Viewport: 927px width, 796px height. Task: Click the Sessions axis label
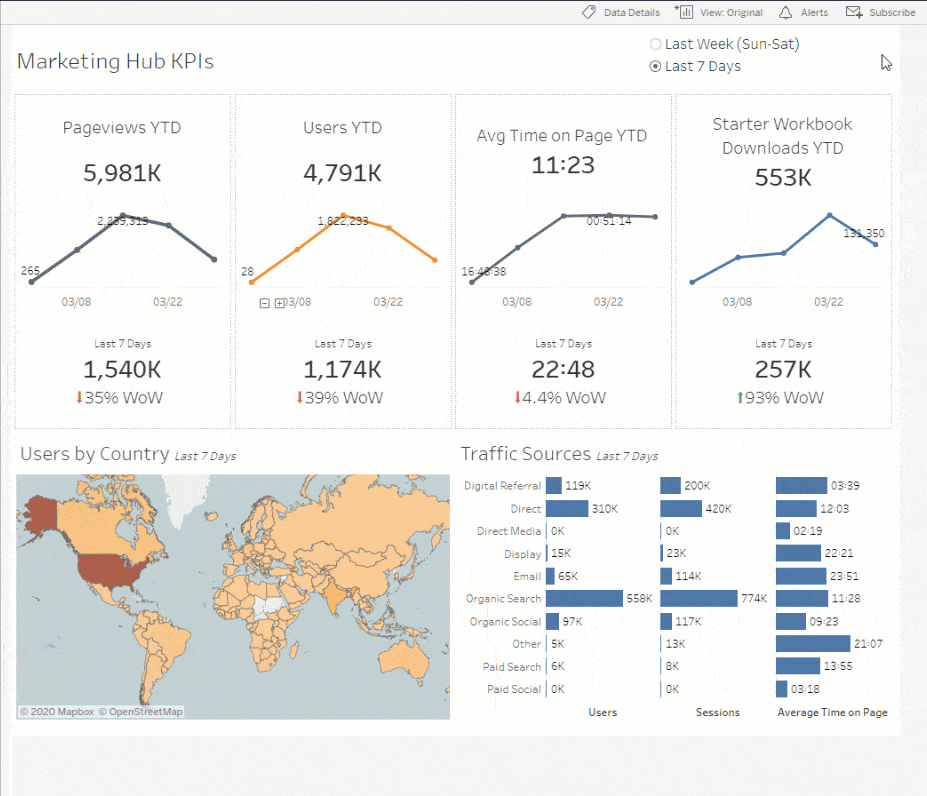click(718, 713)
